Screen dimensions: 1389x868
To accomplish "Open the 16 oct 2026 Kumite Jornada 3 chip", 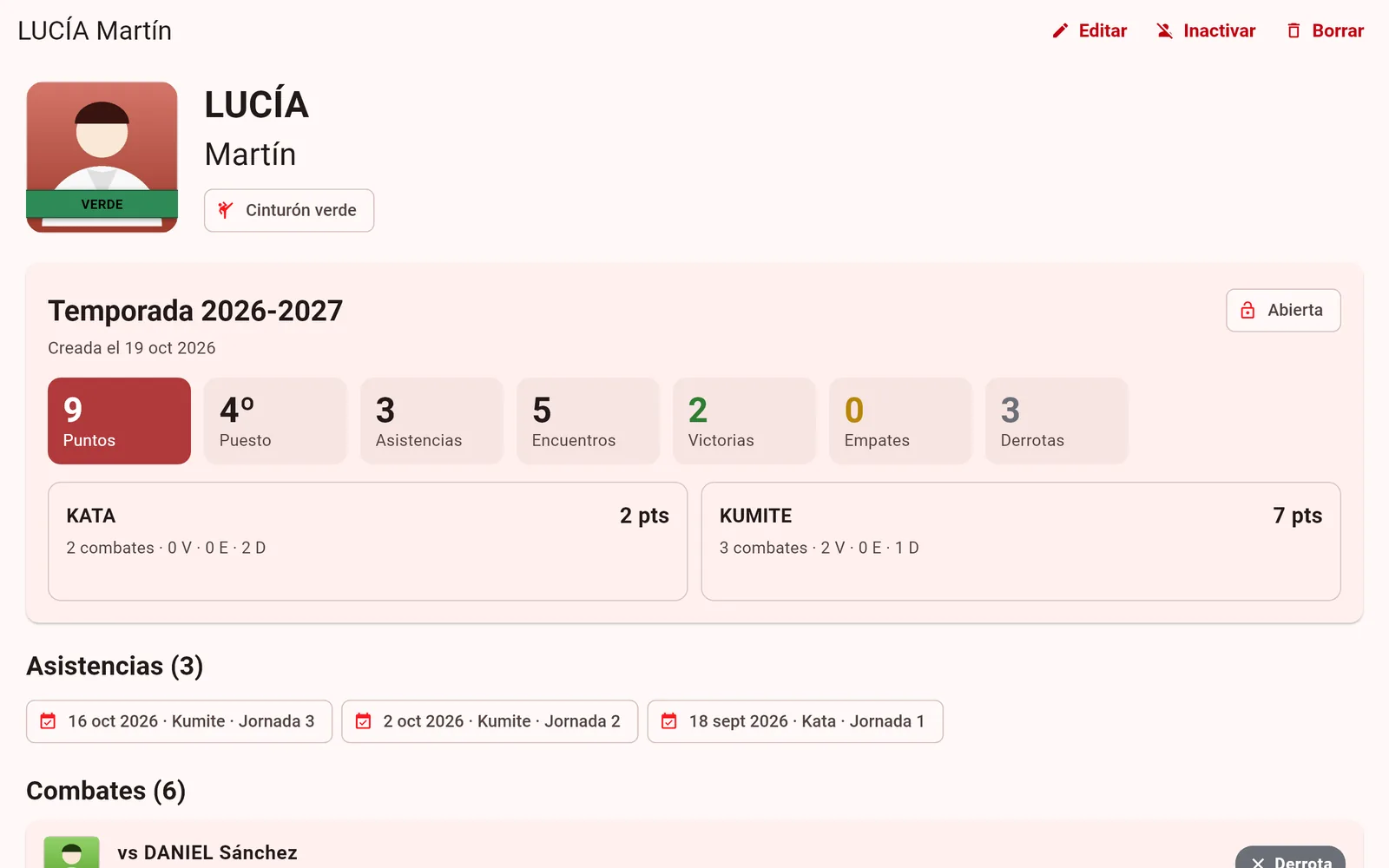I will pos(179,721).
